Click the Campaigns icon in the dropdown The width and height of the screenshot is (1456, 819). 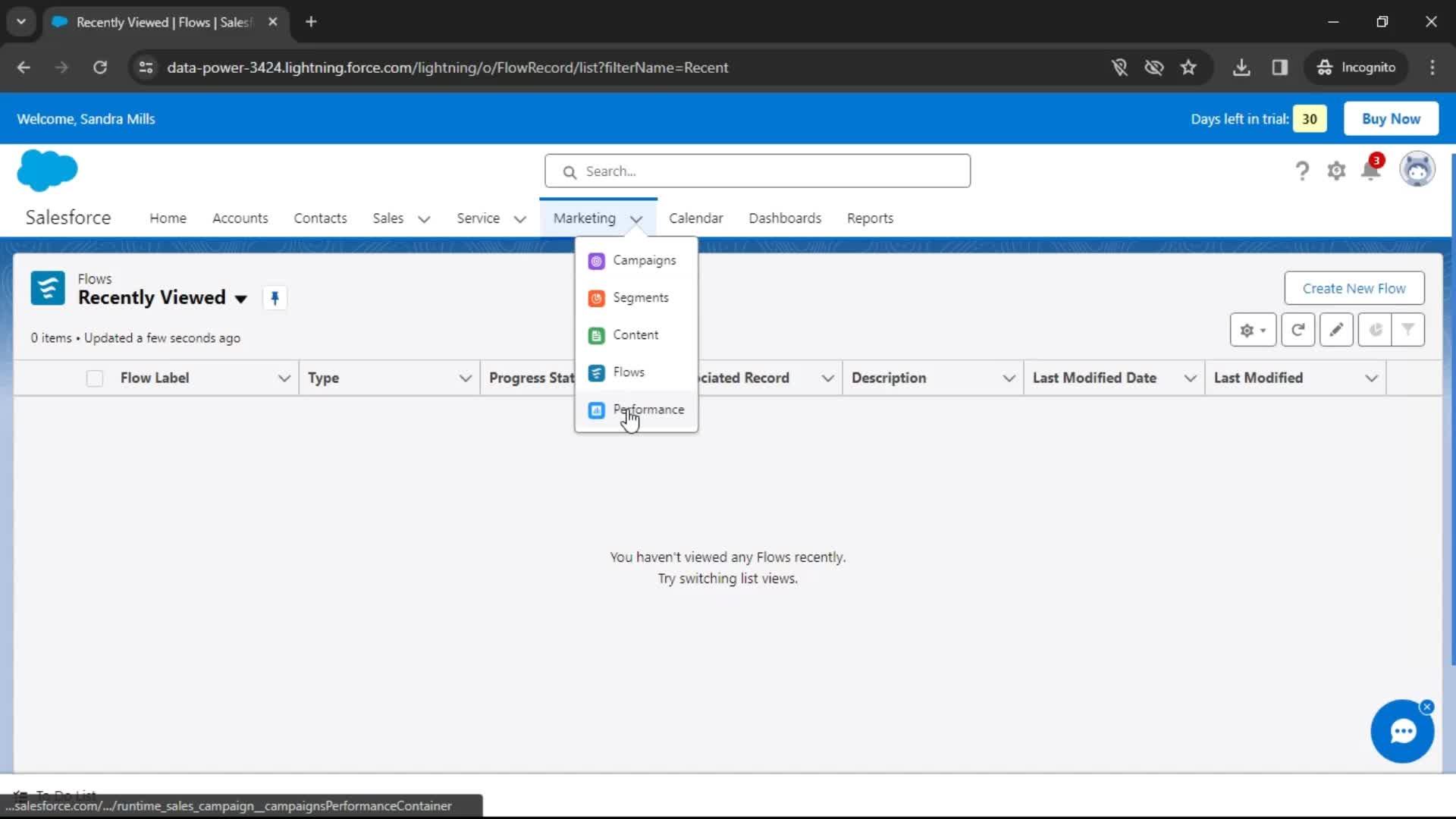pyautogui.click(x=597, y=261)
